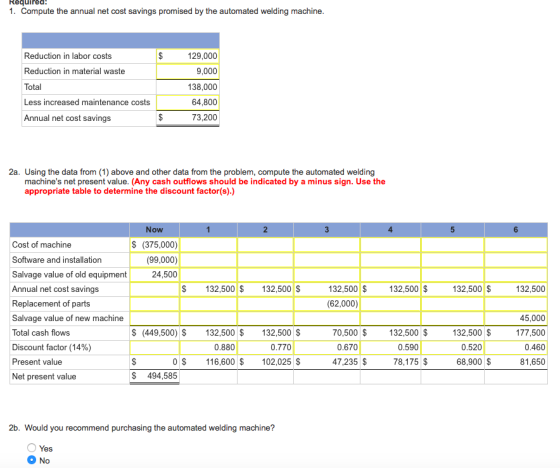Edit Salvage value of old equipment cell 24,500
Screen dimensions: 560x468
pos(154,274)
